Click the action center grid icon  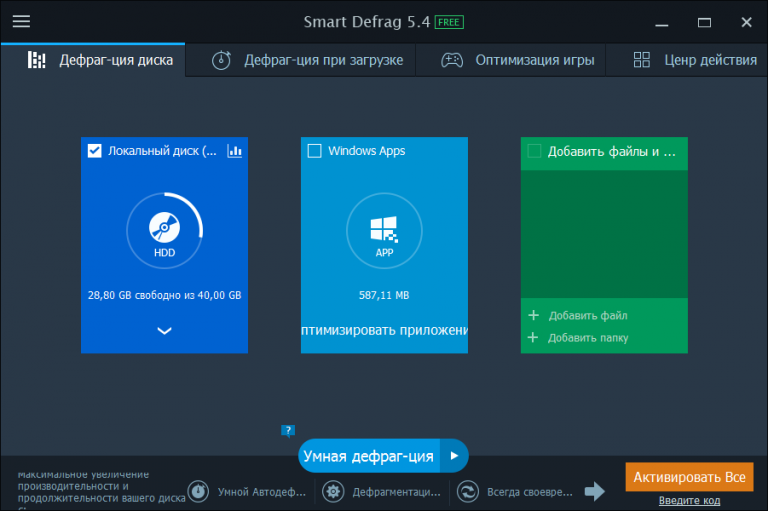[642, 60]
